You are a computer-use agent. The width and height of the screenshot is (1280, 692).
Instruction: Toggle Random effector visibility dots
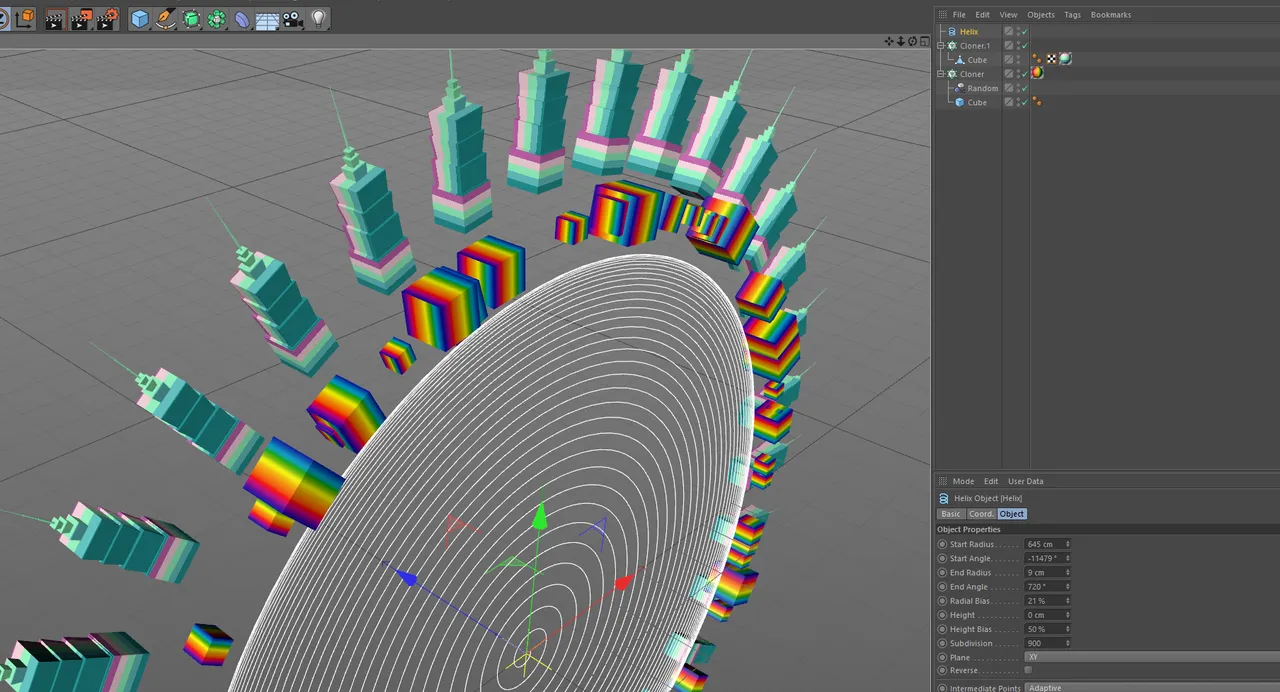tap(1018, 88)
